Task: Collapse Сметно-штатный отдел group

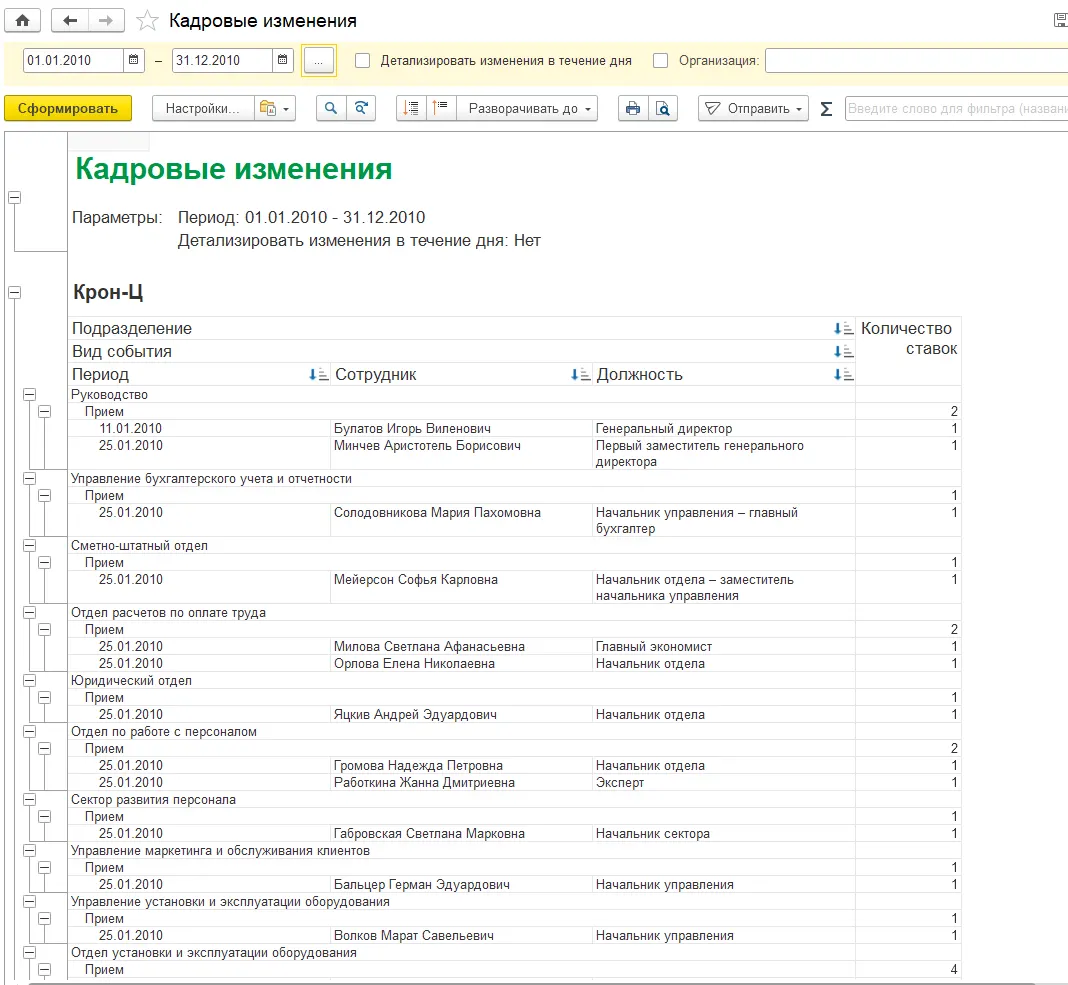Action: tap(29, 546)
